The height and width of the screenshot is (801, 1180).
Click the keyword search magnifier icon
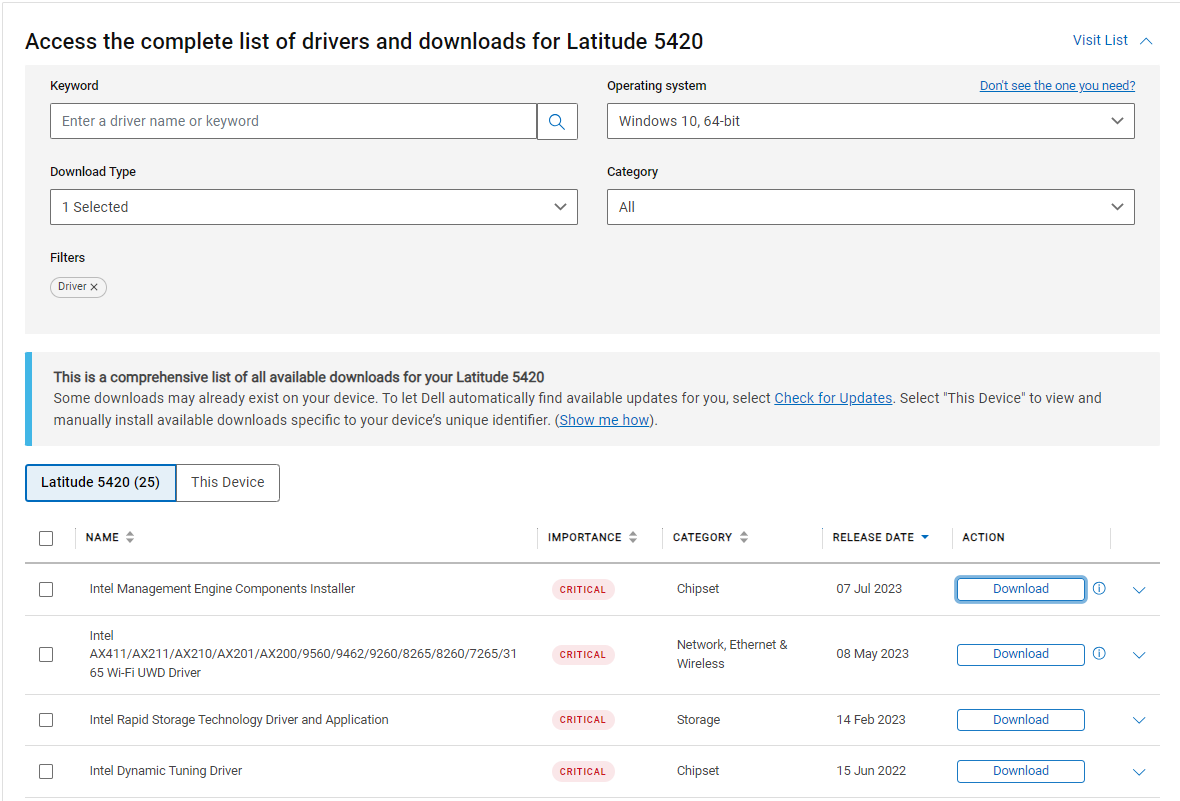[x=557, y=121]
